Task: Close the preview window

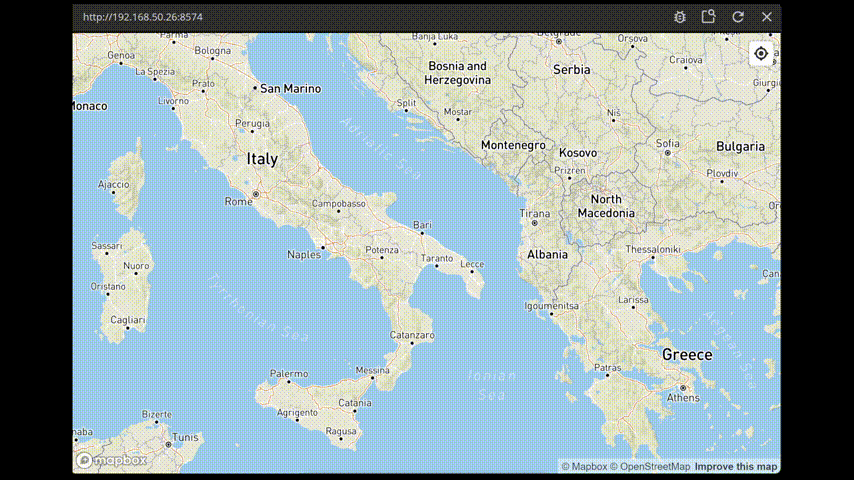Action: coord(767,17)
